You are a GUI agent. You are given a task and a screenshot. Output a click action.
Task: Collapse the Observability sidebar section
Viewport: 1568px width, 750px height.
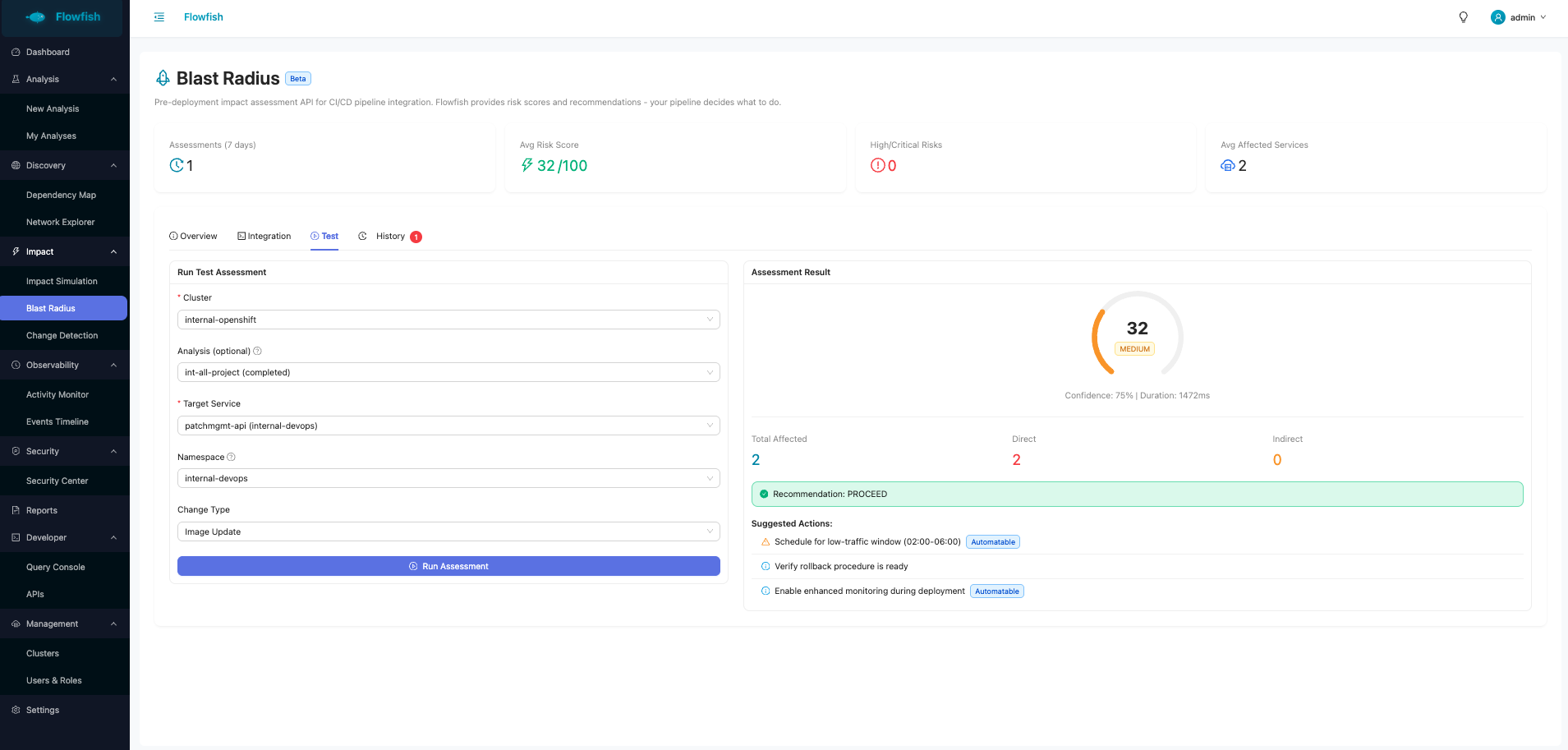click(113, 365)
